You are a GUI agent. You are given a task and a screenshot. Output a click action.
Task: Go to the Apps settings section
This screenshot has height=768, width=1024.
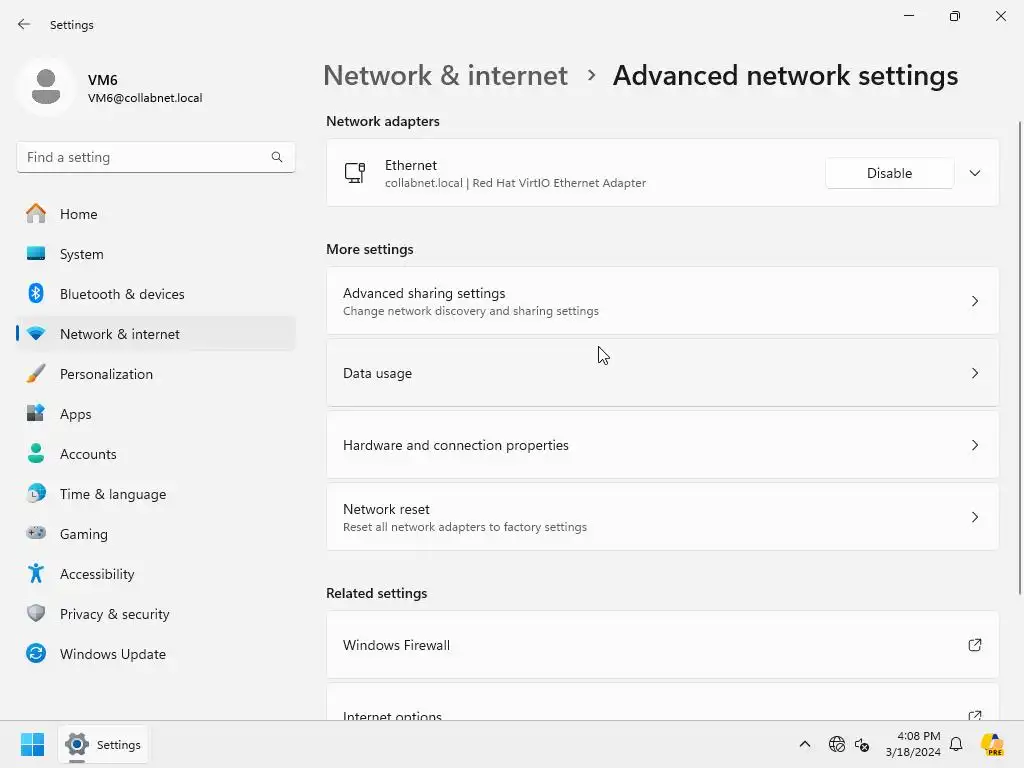coord(75,414)
